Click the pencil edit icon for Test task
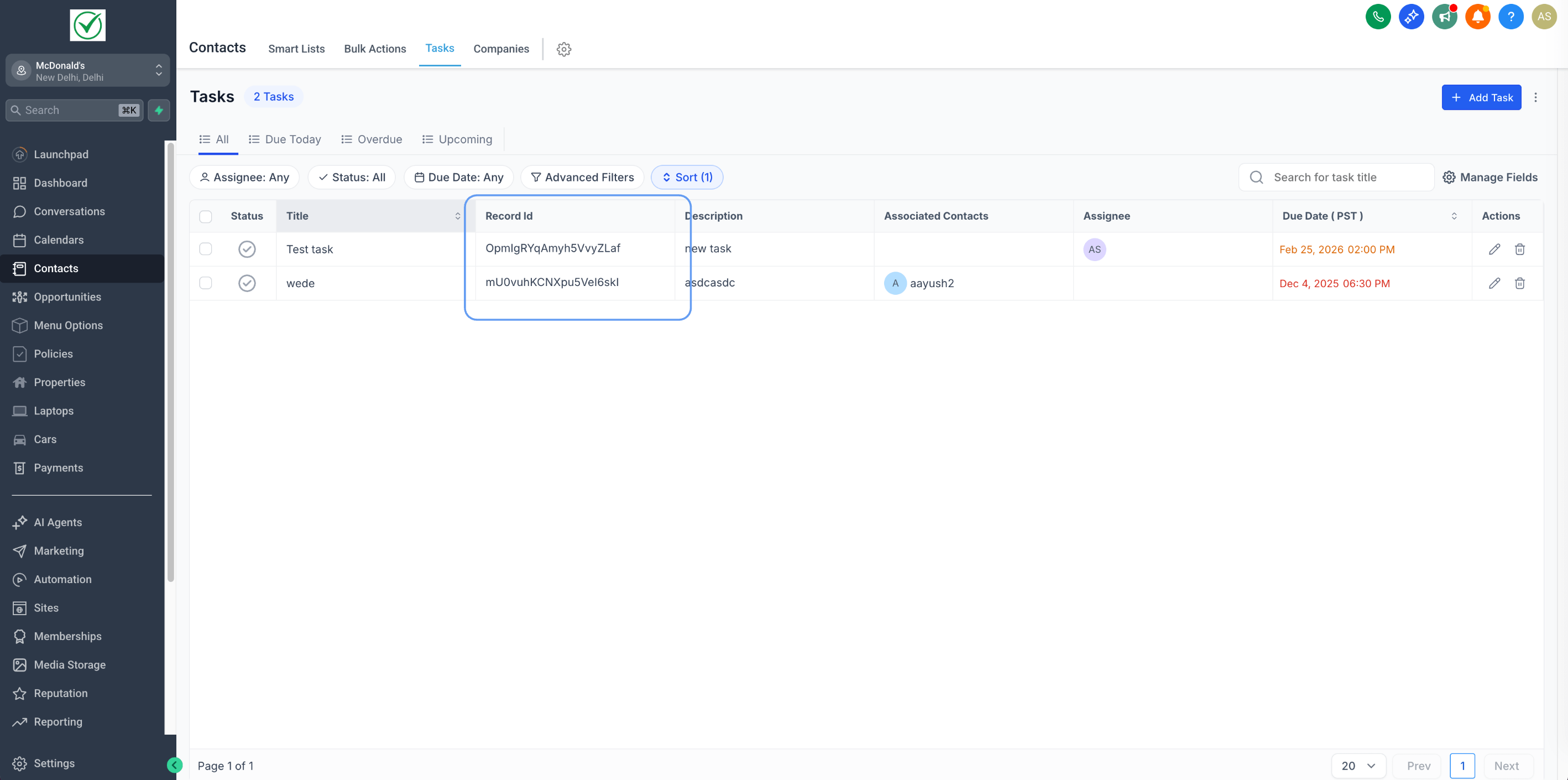1568x780 pixels. tap(1494, 249)
